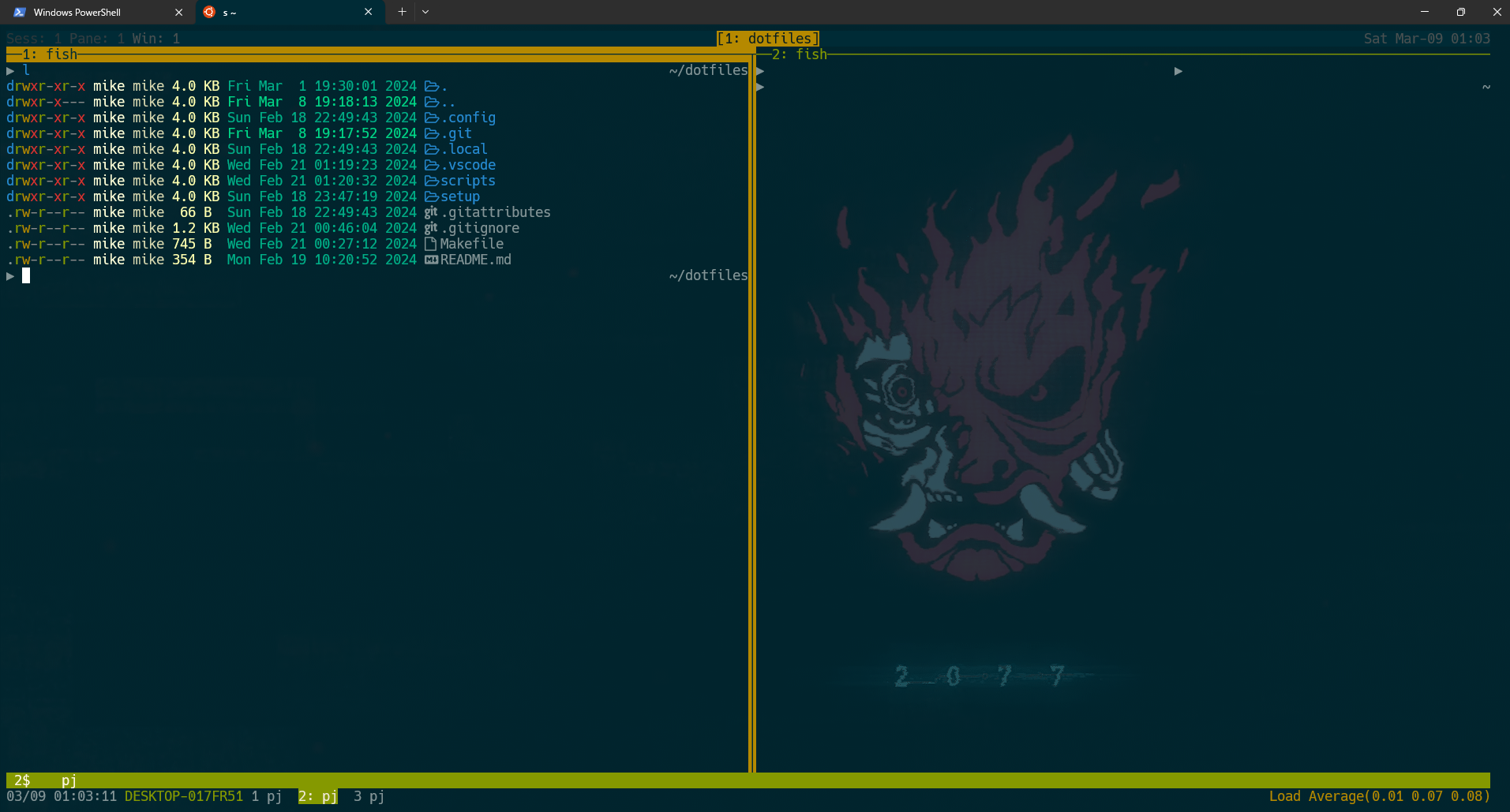Open a new terminal tab
The width and height of the screenshot is (1510, 812).
(402, 12)
